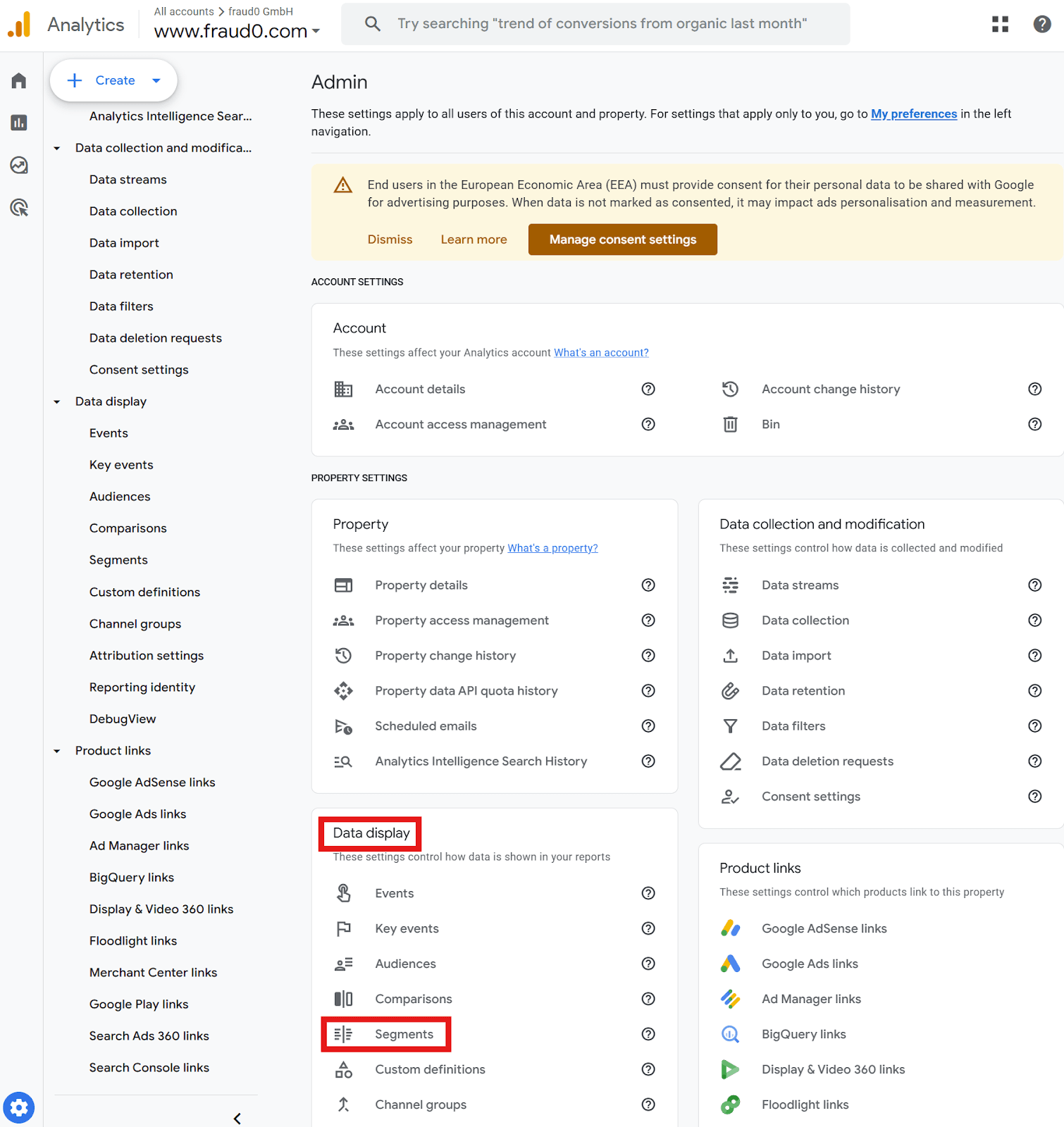Viewport: 1064px width, 1127px height.
Task: Open the My preferences link
Action: (914, 114)
